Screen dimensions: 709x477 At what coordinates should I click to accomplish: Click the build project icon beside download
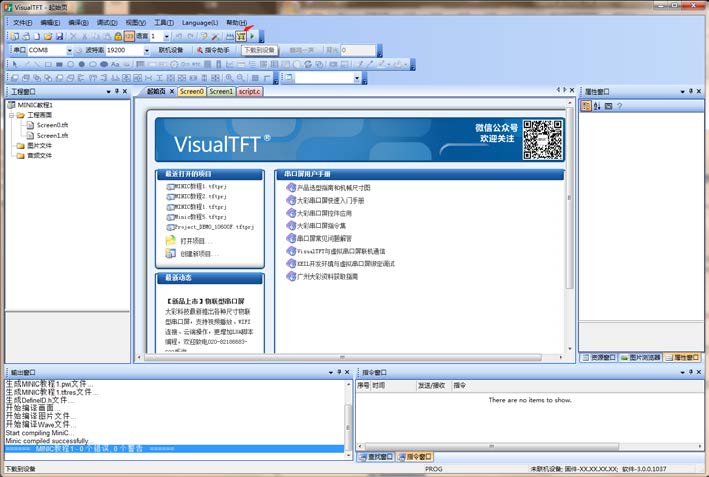pyautogui.click(x=230, y=36)
